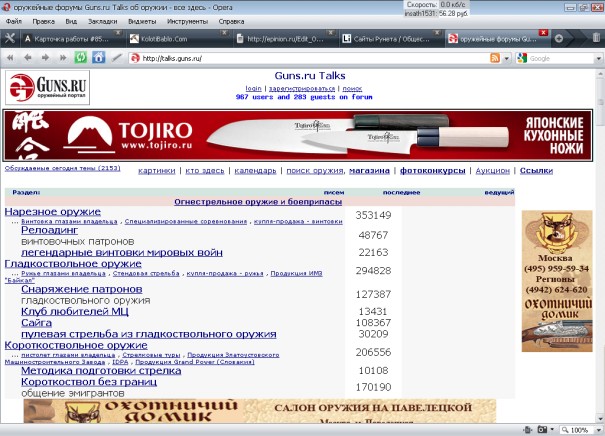Click the rewind navigation button
The width and height of the screenshot is (605, 436).
tap(10, 58)
